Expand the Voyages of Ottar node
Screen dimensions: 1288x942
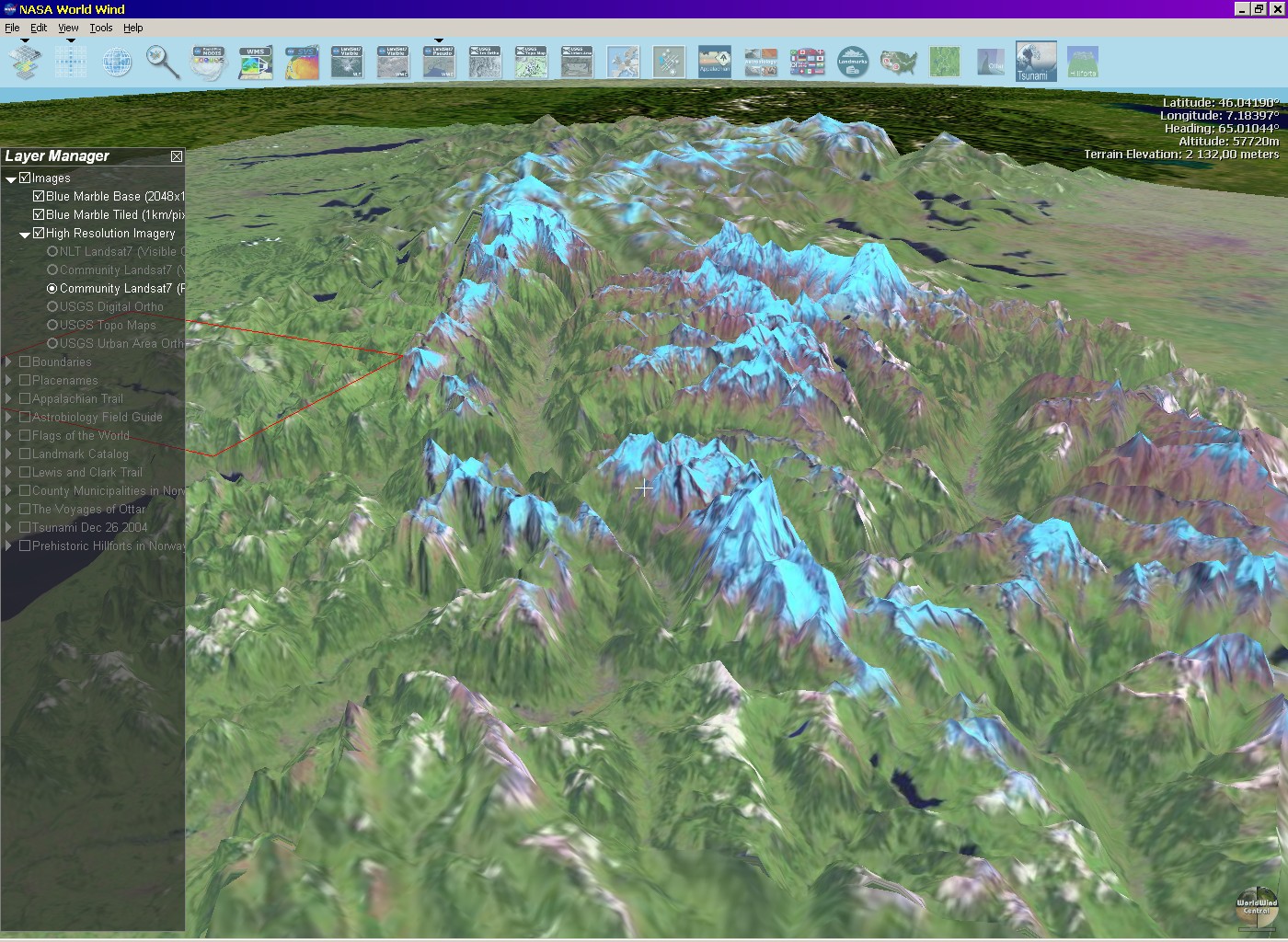coord(9,509)
